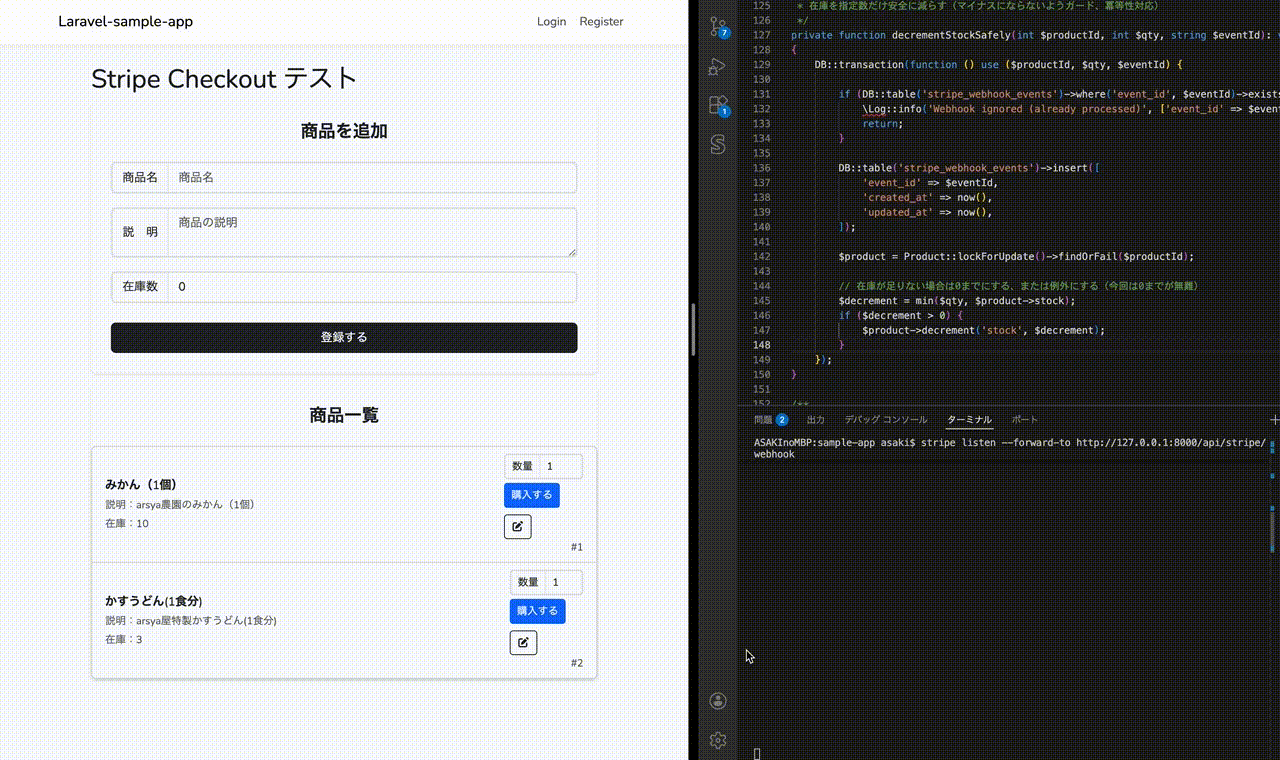Click the terminal command line text
This screenshot has height=760, width=1280.
1010,448
